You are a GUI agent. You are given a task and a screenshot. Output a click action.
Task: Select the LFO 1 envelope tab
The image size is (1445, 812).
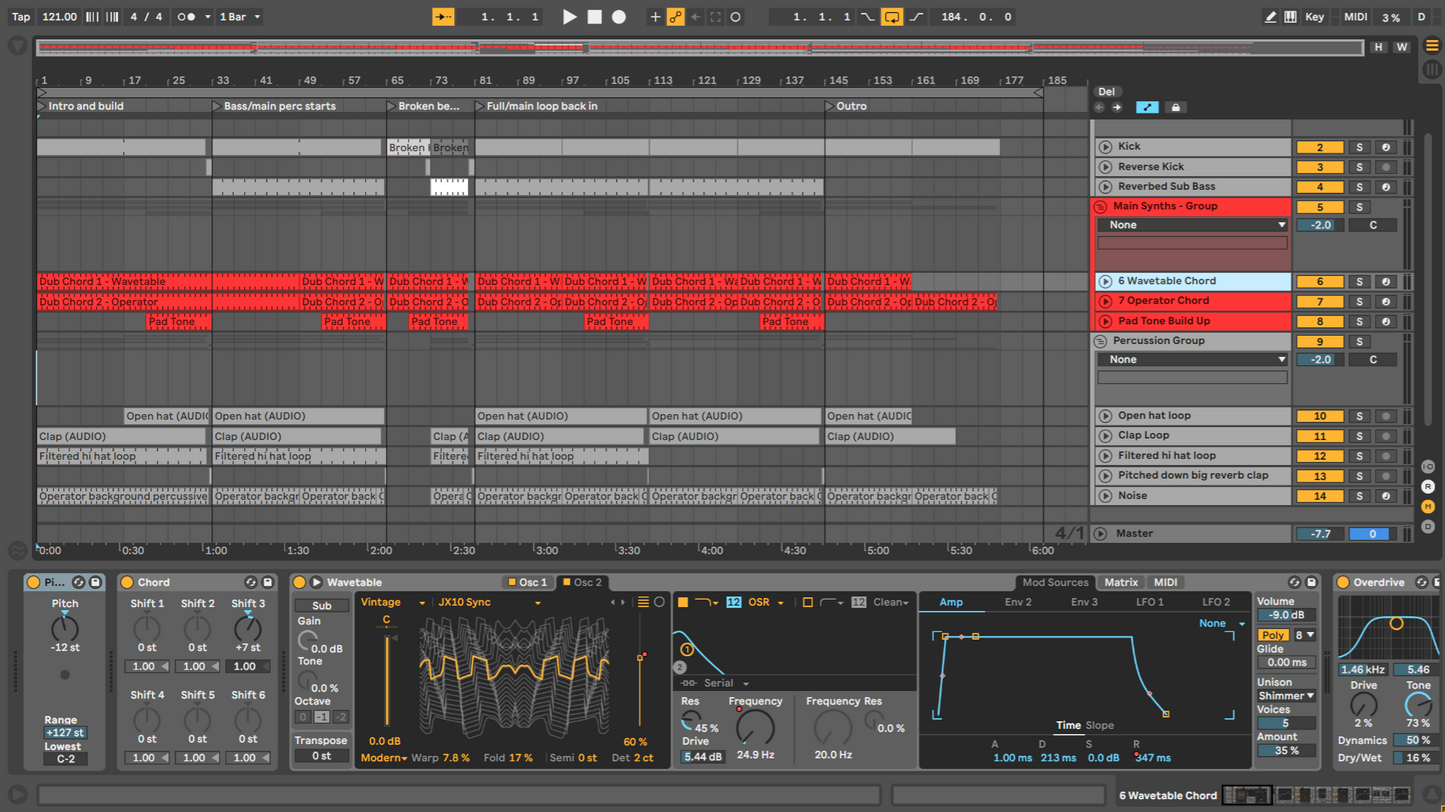1149,602
